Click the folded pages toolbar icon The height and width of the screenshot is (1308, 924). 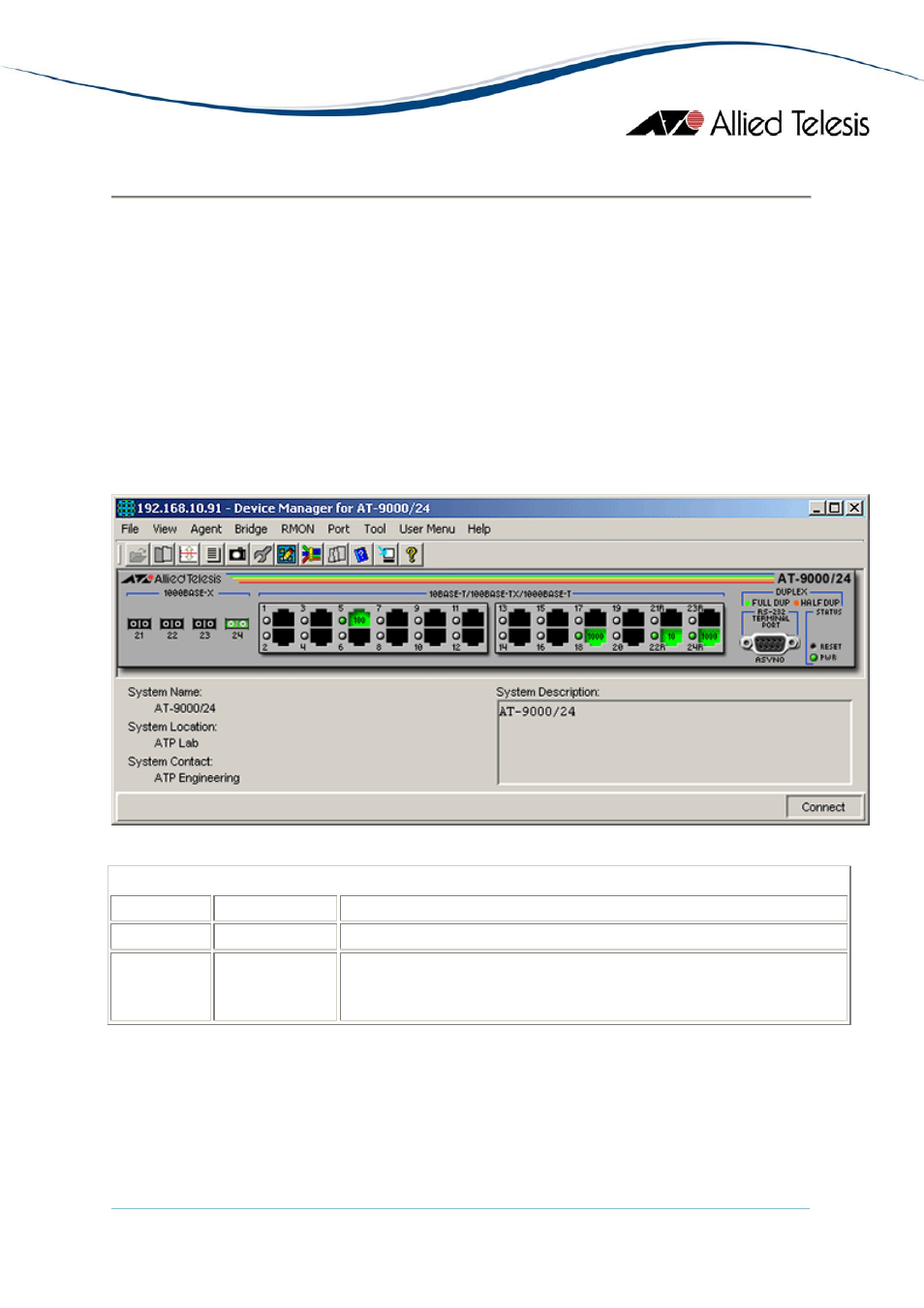pyautogui.click(x=337, y=554)
